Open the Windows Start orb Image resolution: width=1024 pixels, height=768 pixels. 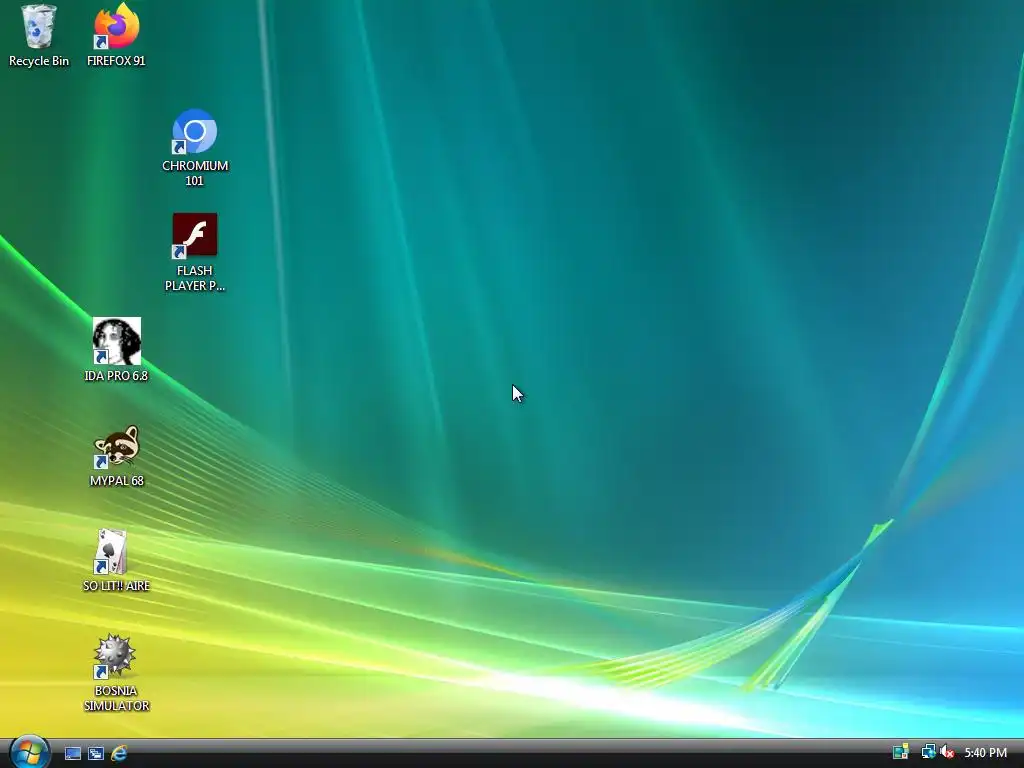pos(29,752)
